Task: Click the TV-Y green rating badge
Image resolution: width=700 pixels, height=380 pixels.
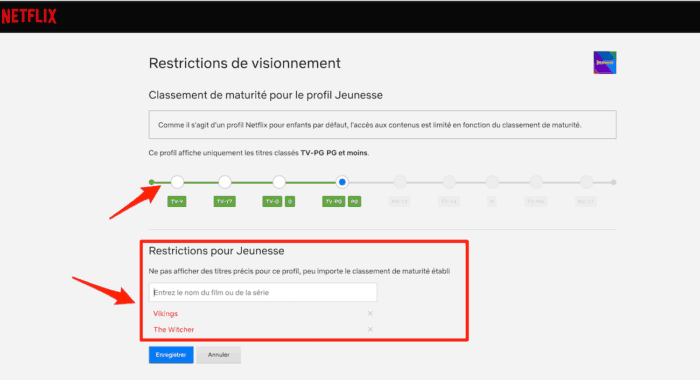Action: (177, 202)
